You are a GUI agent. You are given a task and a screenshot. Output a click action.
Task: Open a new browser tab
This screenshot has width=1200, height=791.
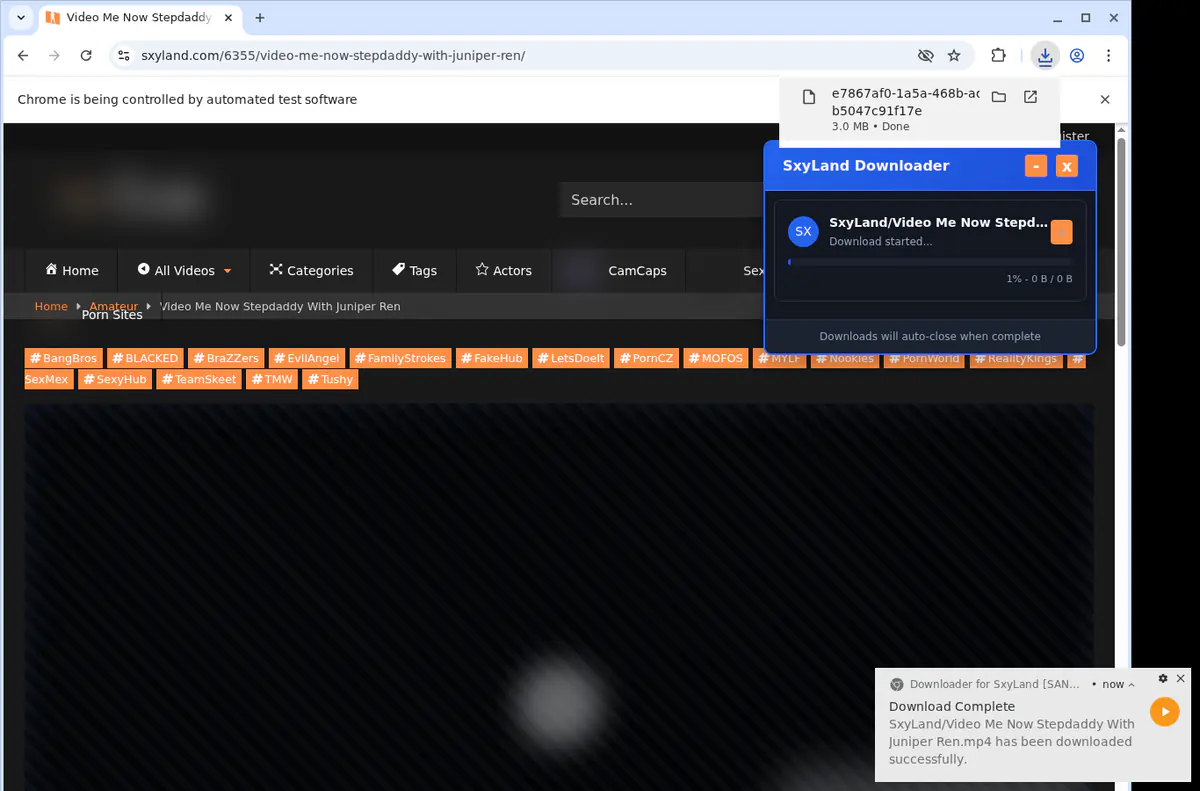(x=260, y=18)
